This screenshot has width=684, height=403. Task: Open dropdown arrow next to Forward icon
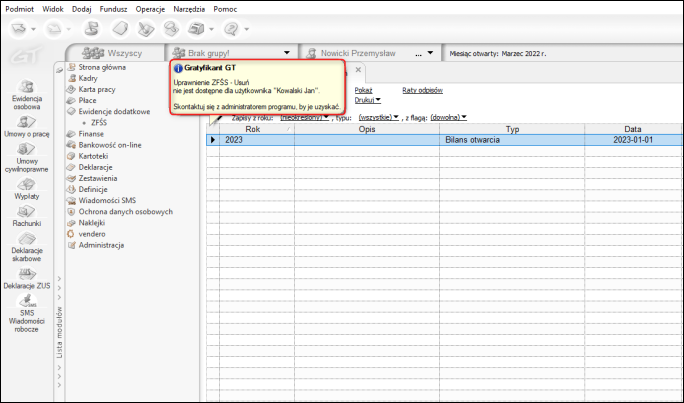point(68,29)
